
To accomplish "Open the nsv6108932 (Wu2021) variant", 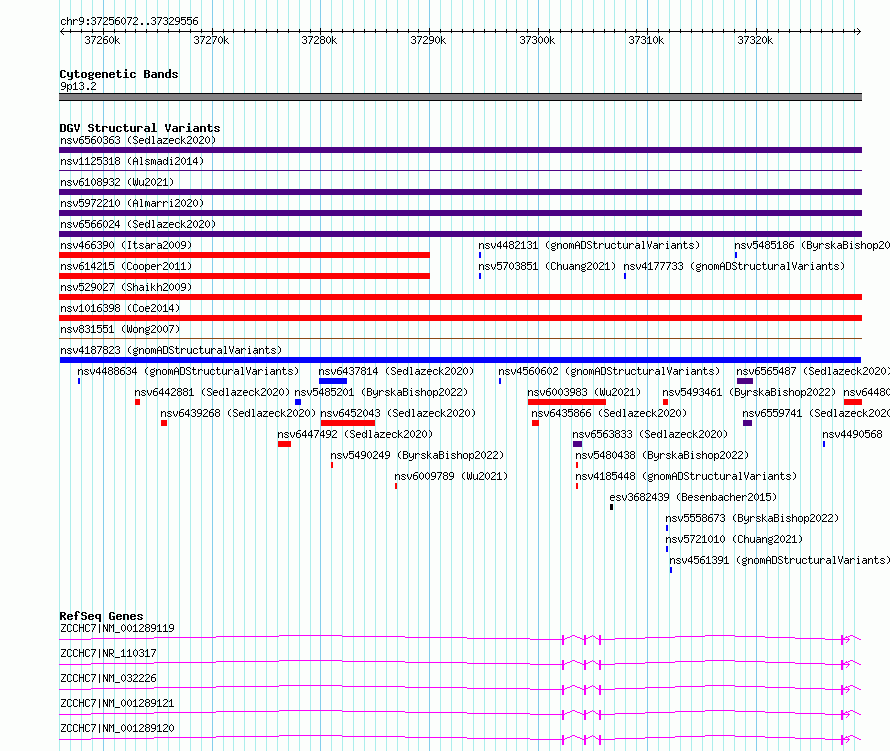I will coord(117,182).
